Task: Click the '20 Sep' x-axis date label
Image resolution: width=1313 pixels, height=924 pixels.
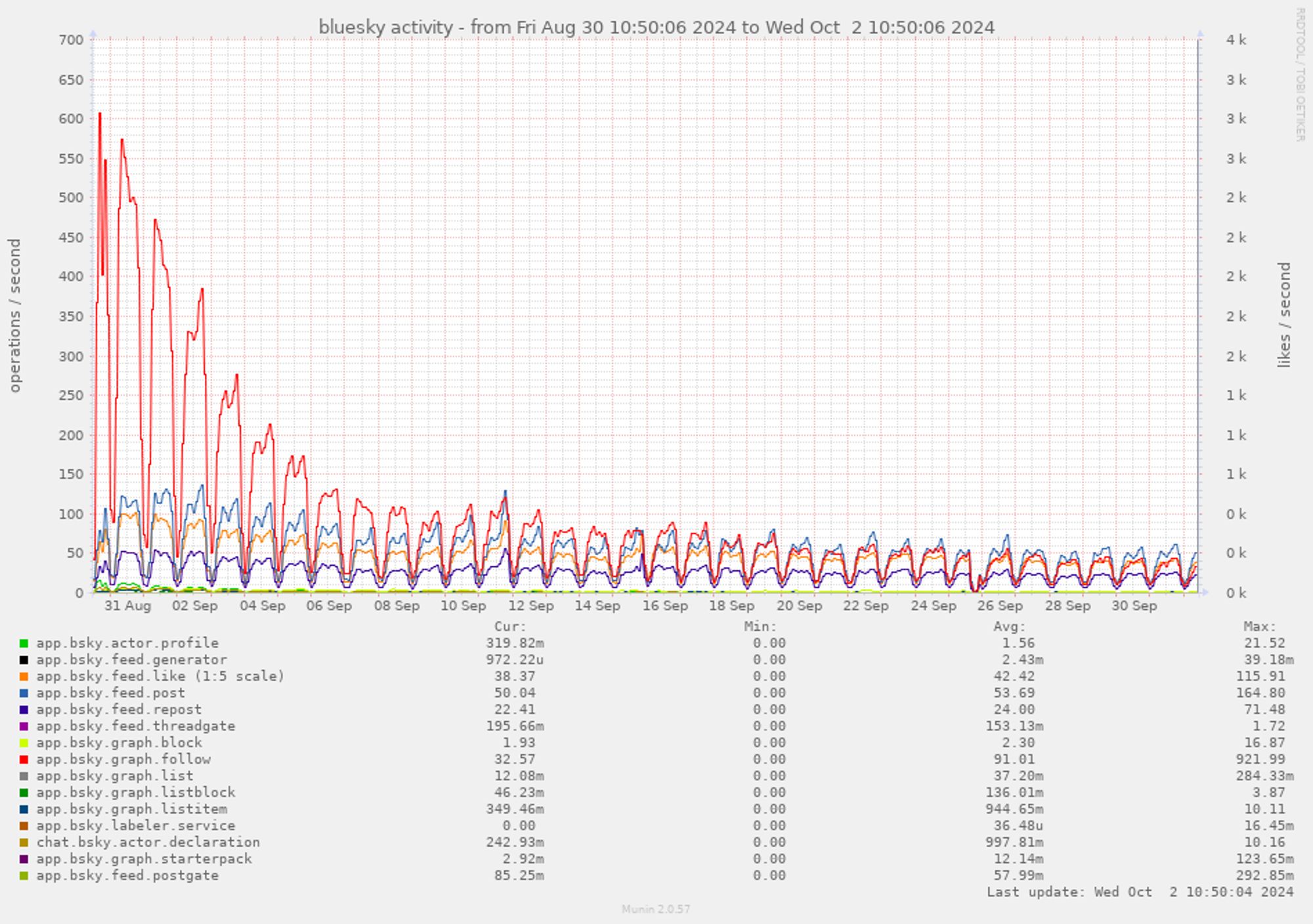Action: (799, 606)
